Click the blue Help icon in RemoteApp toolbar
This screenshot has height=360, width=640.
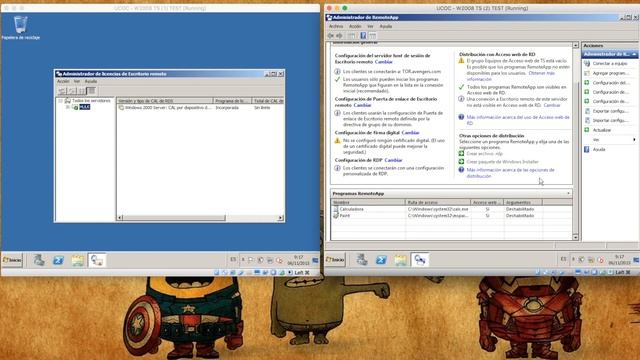click(x=363, y=36)
